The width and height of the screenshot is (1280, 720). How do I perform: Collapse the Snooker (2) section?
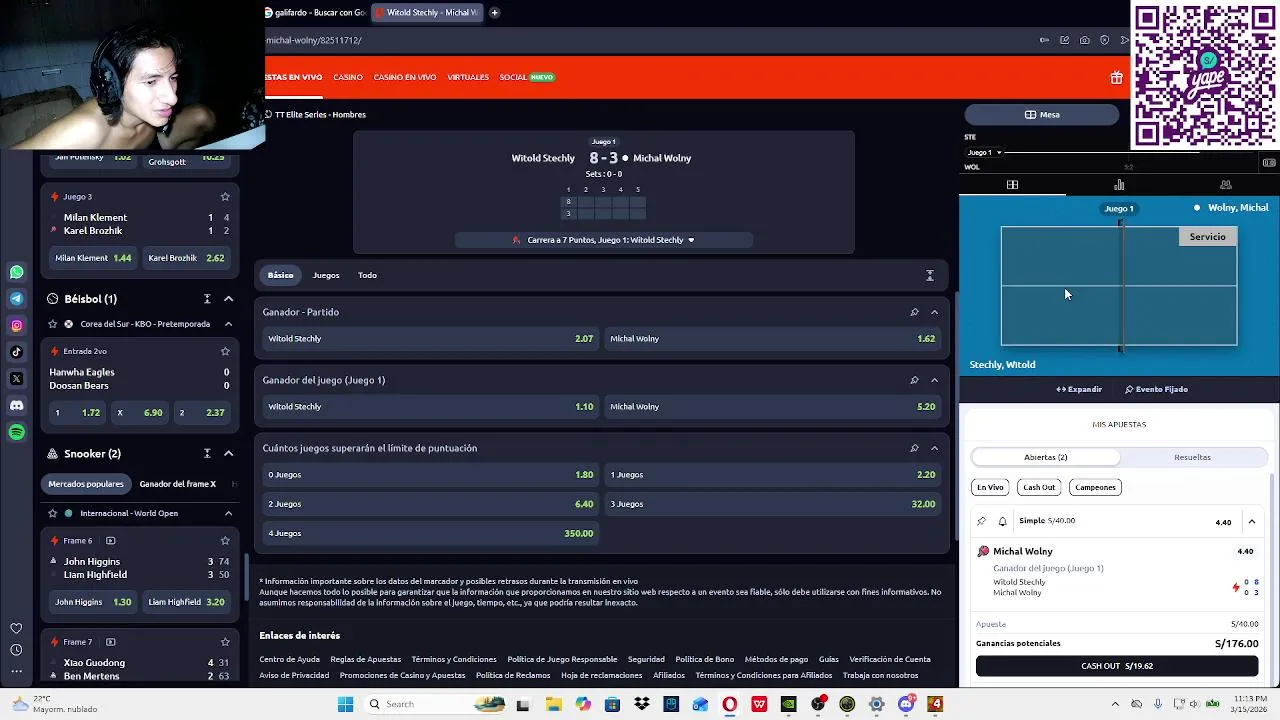tap(228, 454)
